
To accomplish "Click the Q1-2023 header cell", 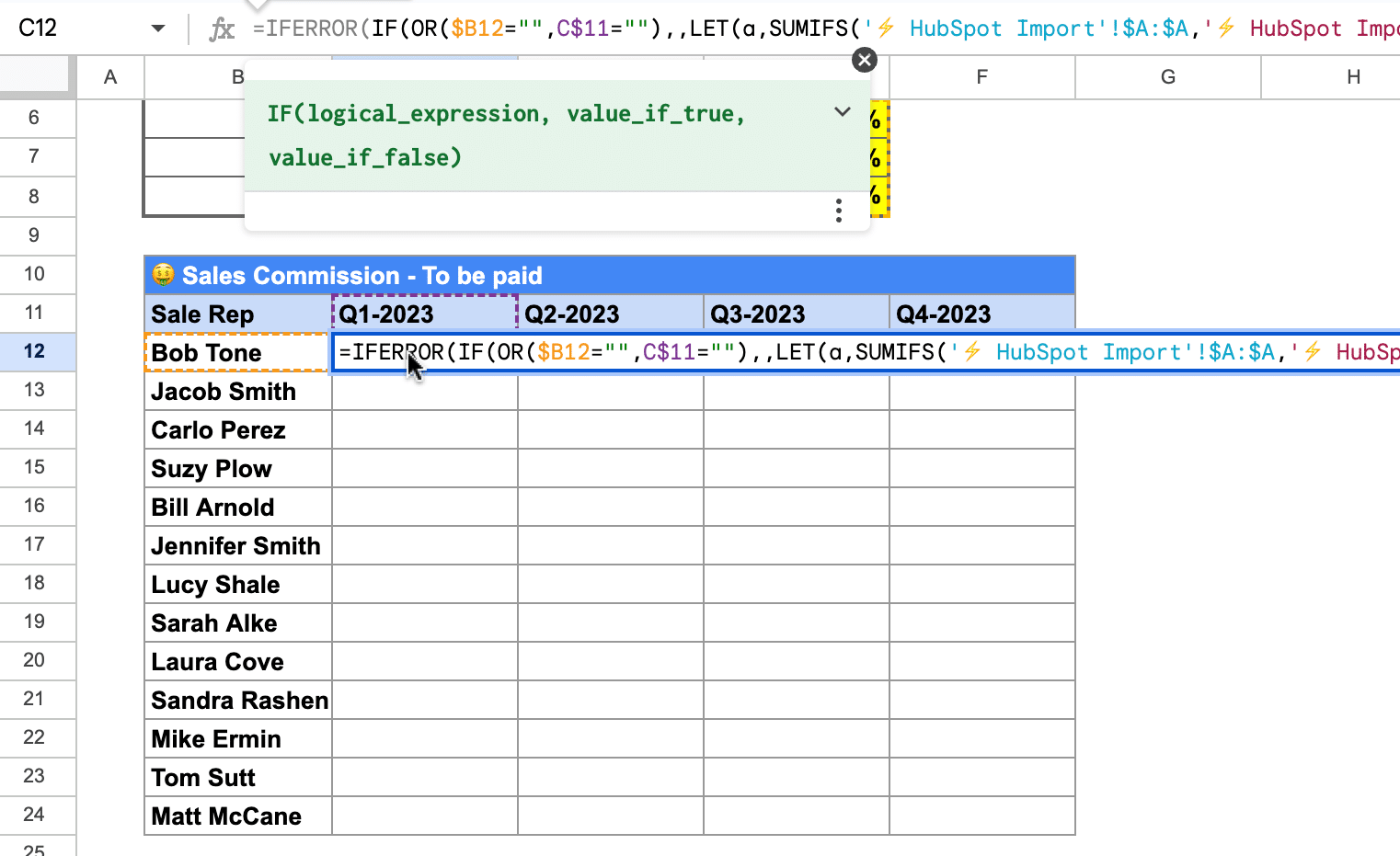I will (x=425, y=314).
